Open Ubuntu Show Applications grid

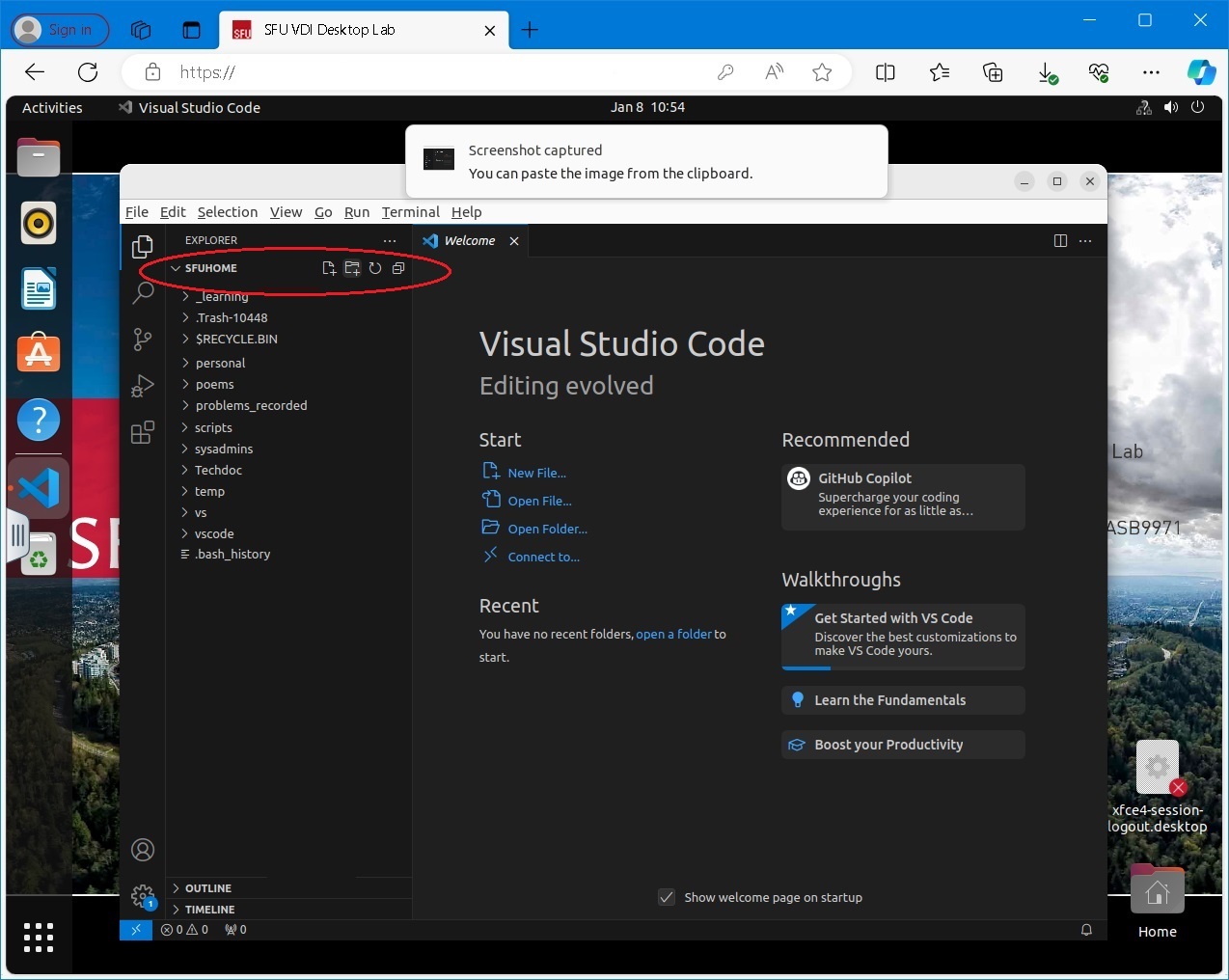point(39,938)
